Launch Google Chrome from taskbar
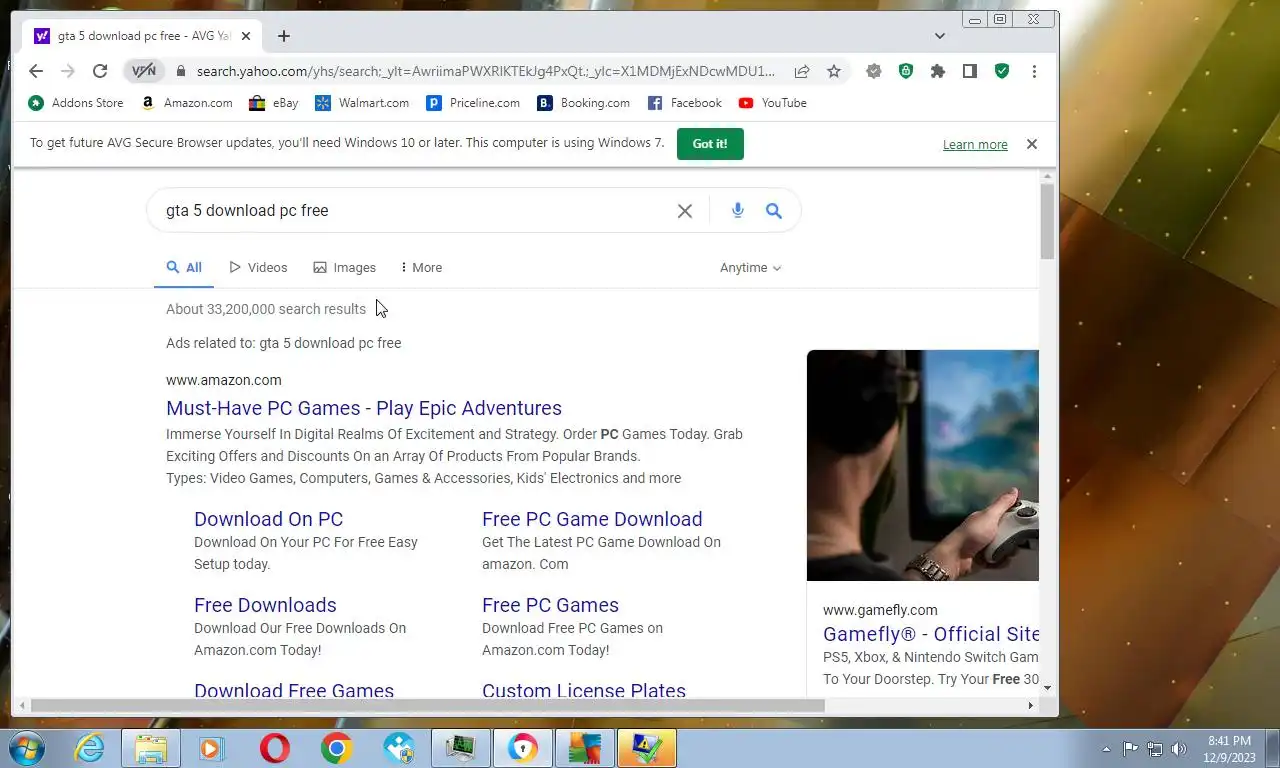 tap(336, 748)
